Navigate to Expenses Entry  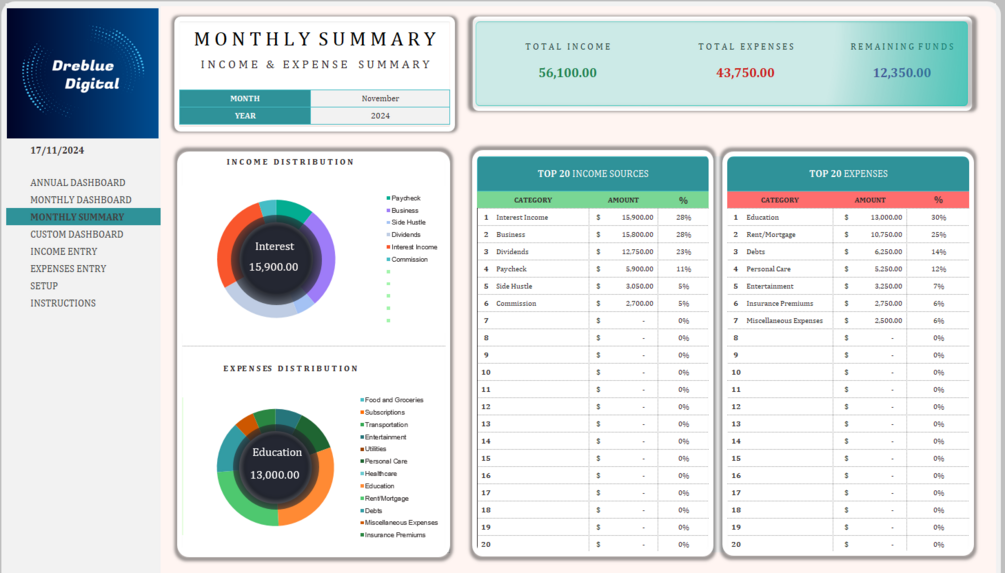pos(68,269)
